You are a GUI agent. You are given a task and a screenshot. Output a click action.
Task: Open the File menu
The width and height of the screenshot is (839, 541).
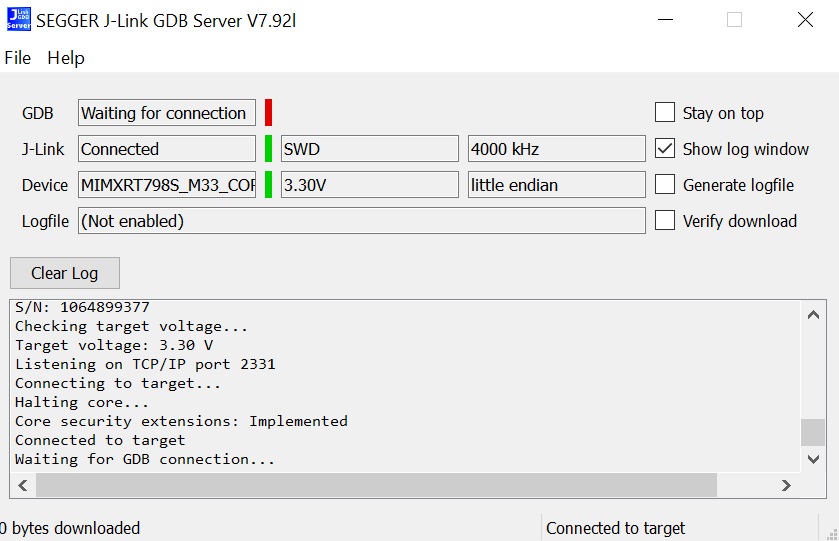pyautogui.click(x=18, y=58)
